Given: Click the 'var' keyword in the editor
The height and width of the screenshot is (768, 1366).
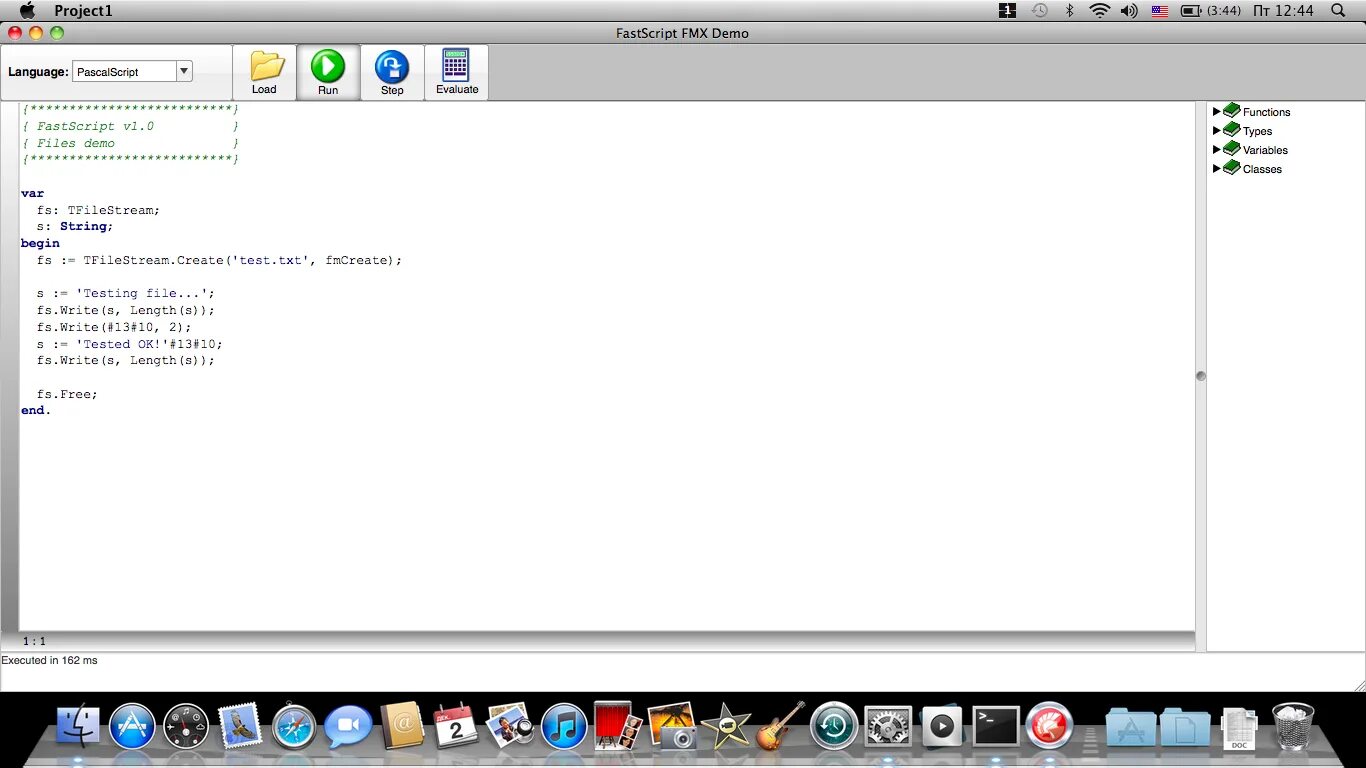Looking at the screenshot, I should 33,193.
